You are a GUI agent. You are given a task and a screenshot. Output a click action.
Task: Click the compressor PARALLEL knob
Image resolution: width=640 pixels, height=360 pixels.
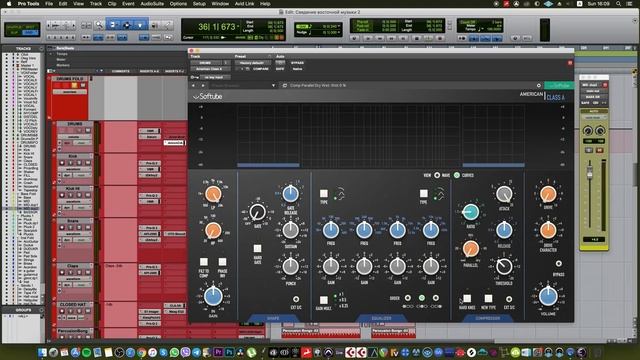[471, 249]
